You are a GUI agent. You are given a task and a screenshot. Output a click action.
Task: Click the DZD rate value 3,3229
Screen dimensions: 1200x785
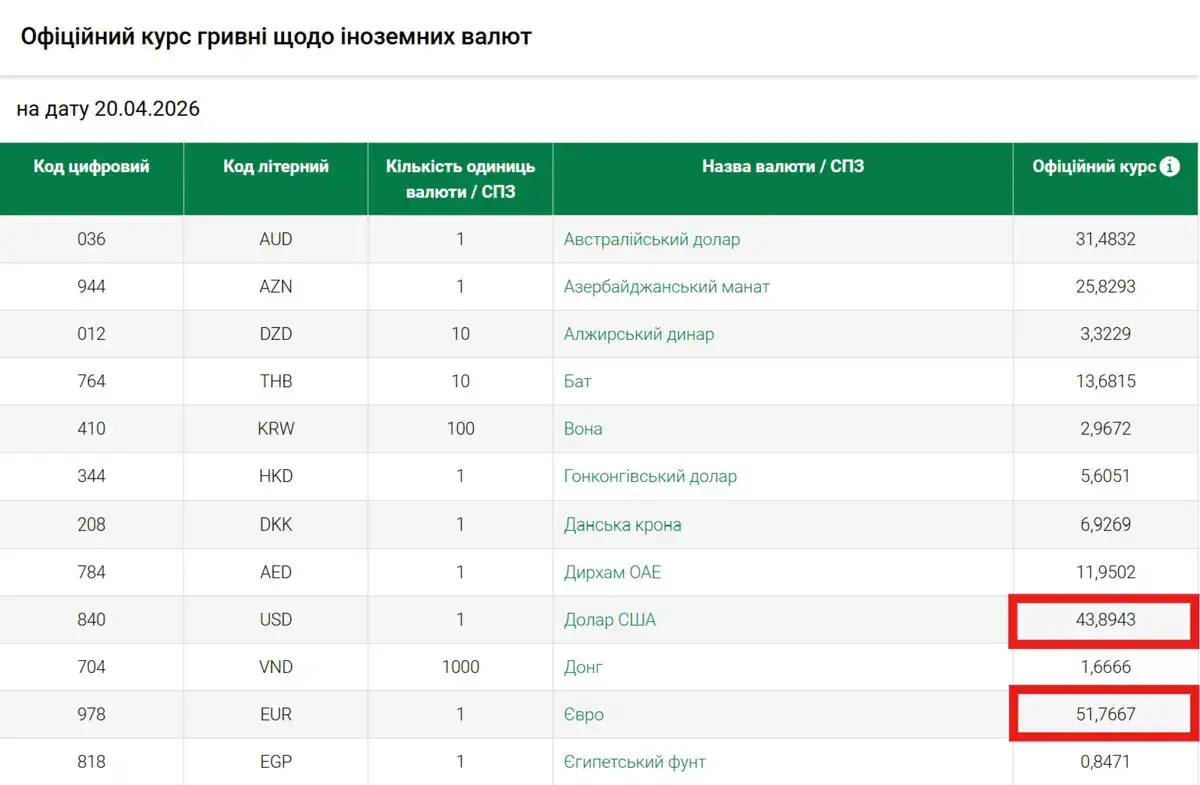tap(1106, 334)
